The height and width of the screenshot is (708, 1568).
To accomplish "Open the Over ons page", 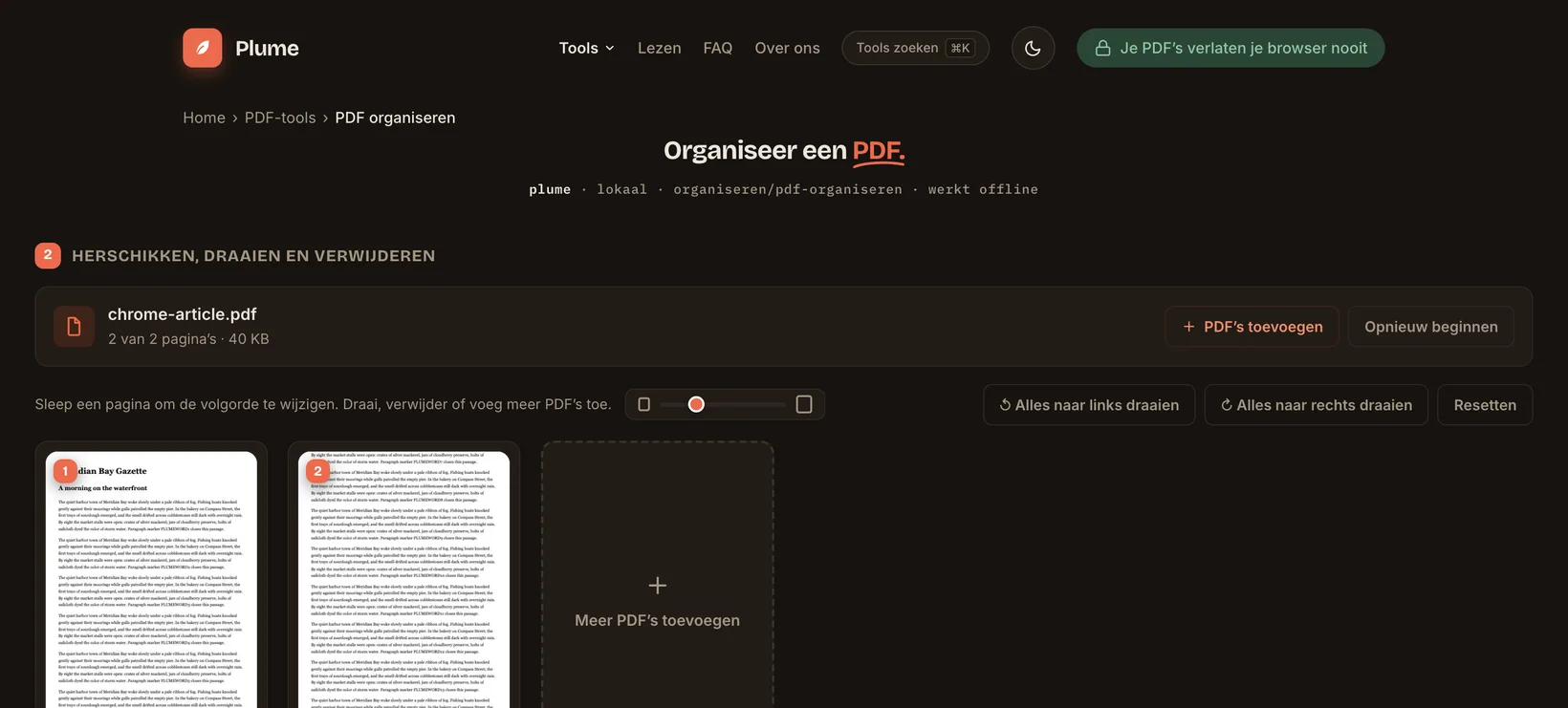I will (787, 48).
